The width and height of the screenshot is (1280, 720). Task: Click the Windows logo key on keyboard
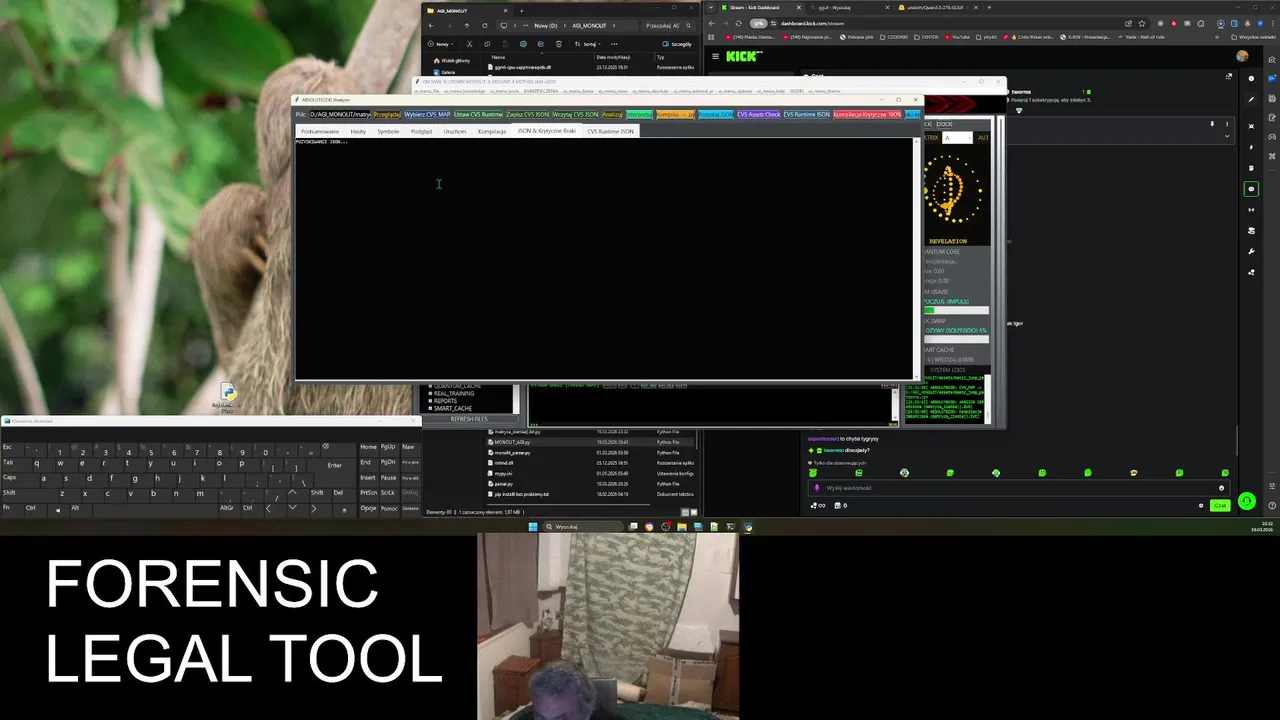pyautogui.click(x=58, y=511)
